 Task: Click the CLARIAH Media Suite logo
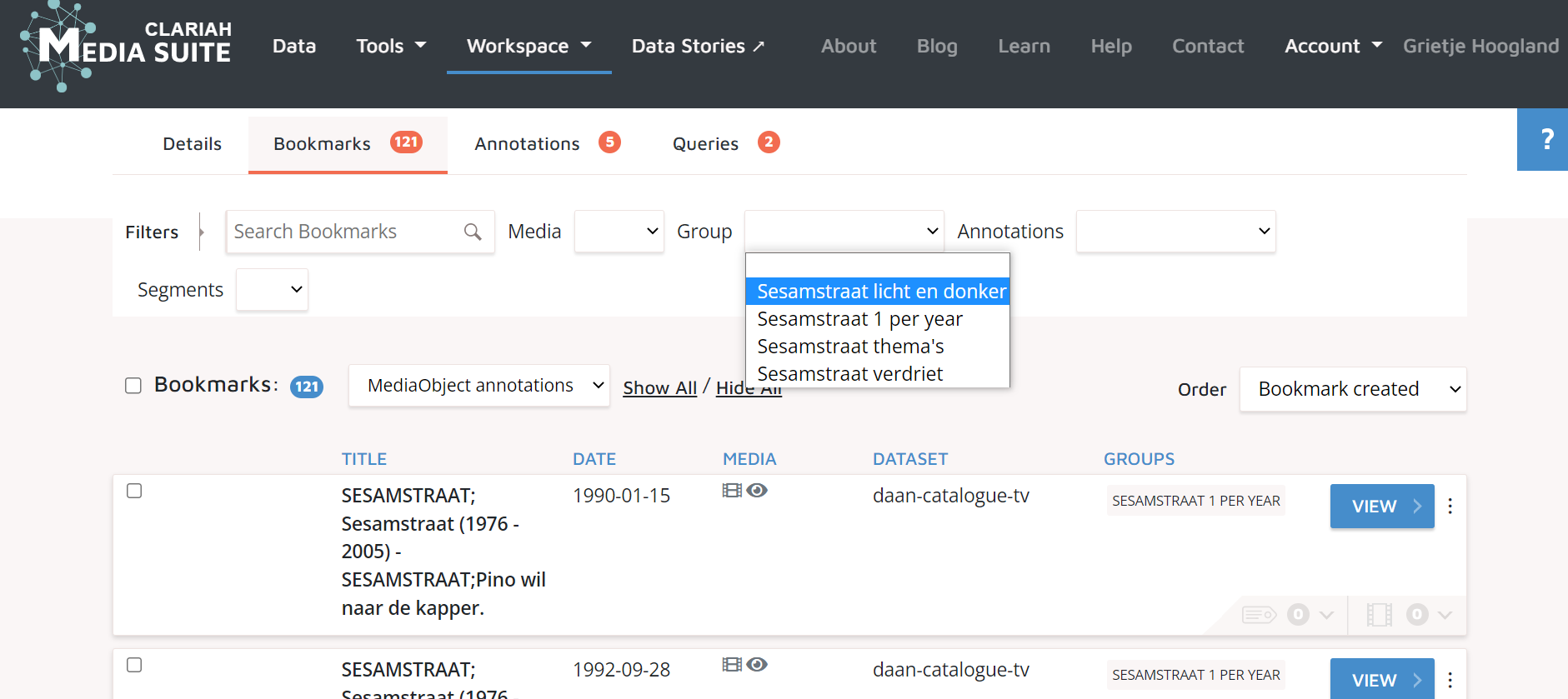click(127, 46)
